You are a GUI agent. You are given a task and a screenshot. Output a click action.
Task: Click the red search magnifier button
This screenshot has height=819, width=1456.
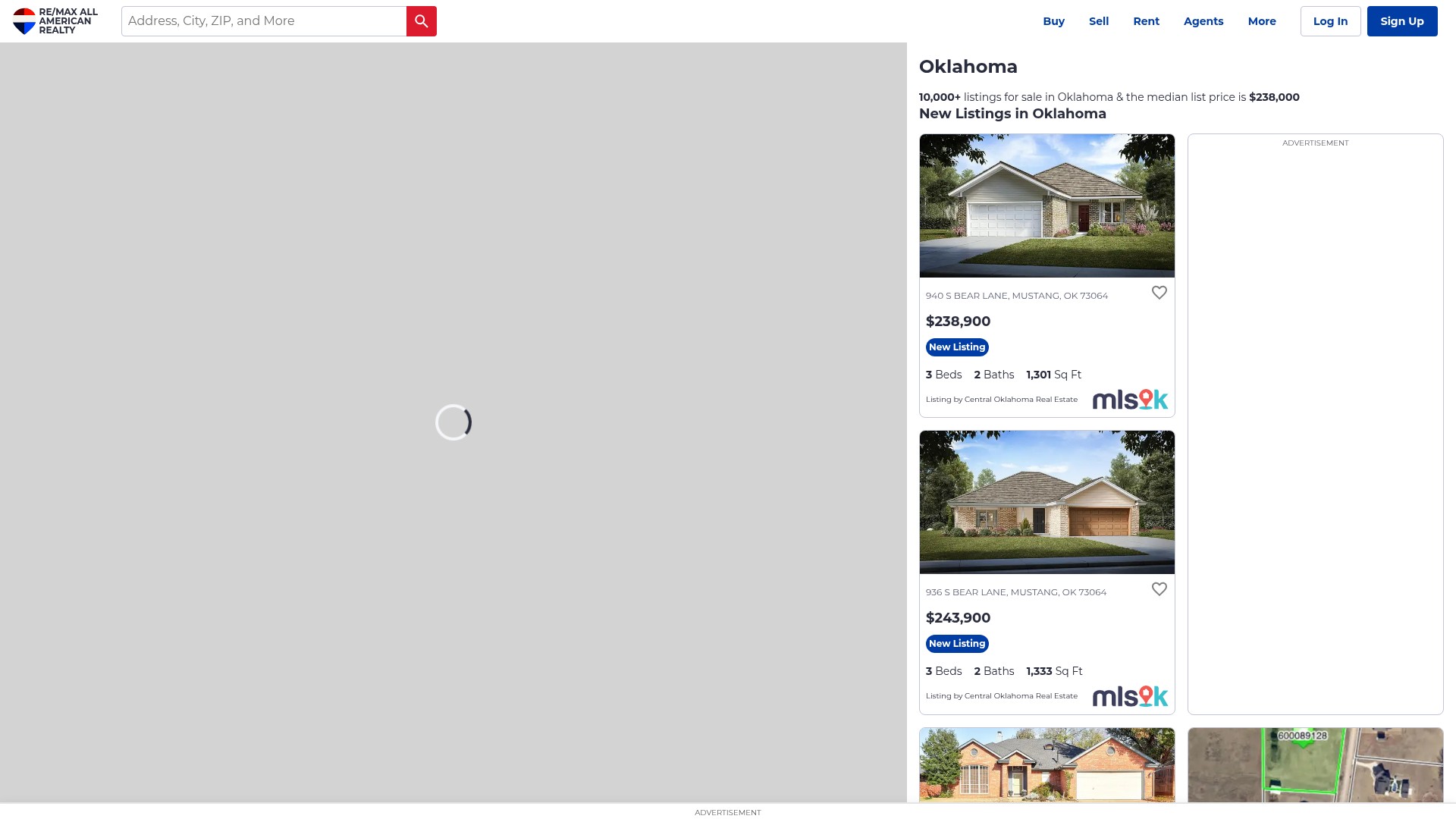pos(421,21)
